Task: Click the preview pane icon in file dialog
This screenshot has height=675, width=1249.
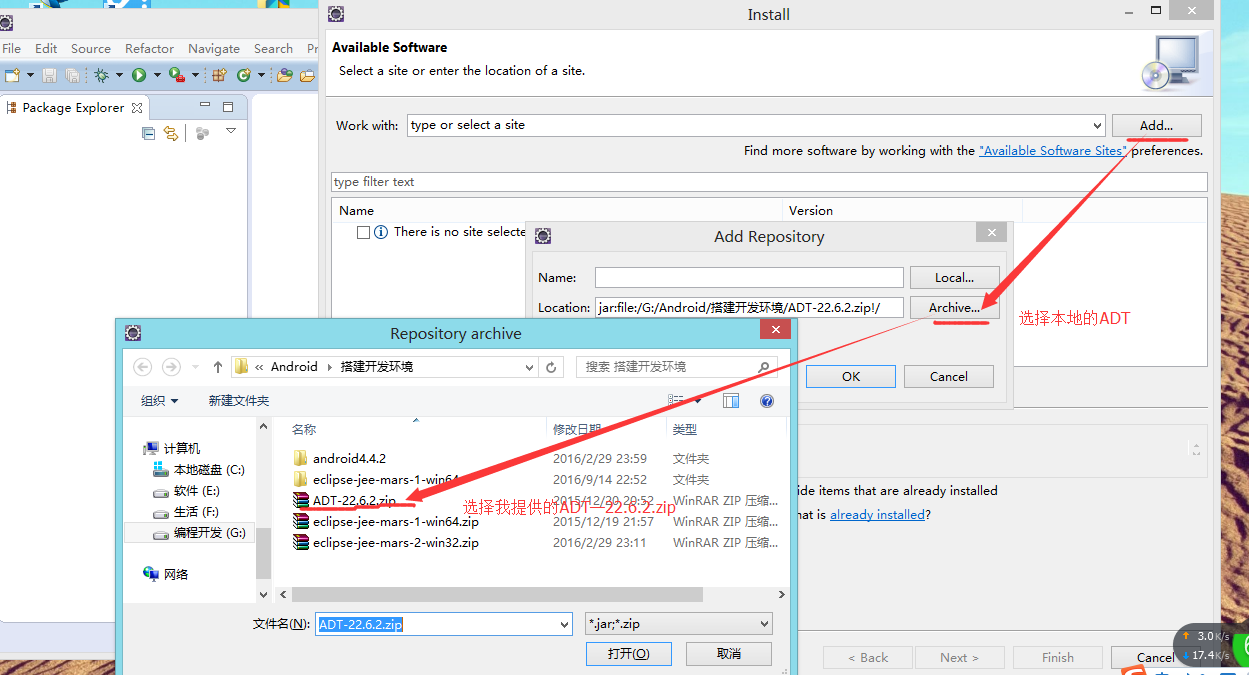Action: click(731, 401)
